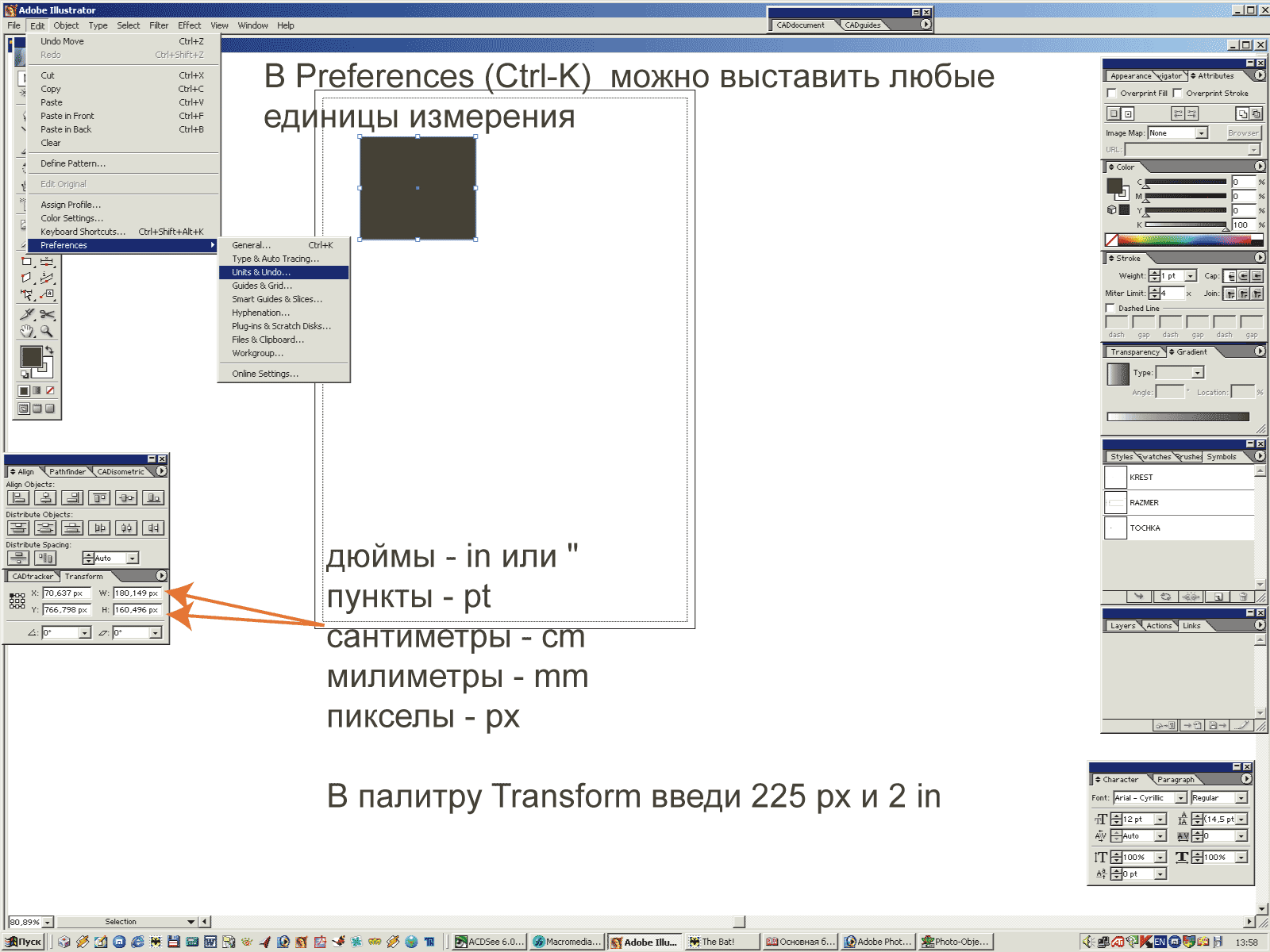Open font style Regular dropdown
This screenshot has width=1270, height=952.
[1241, 798]
